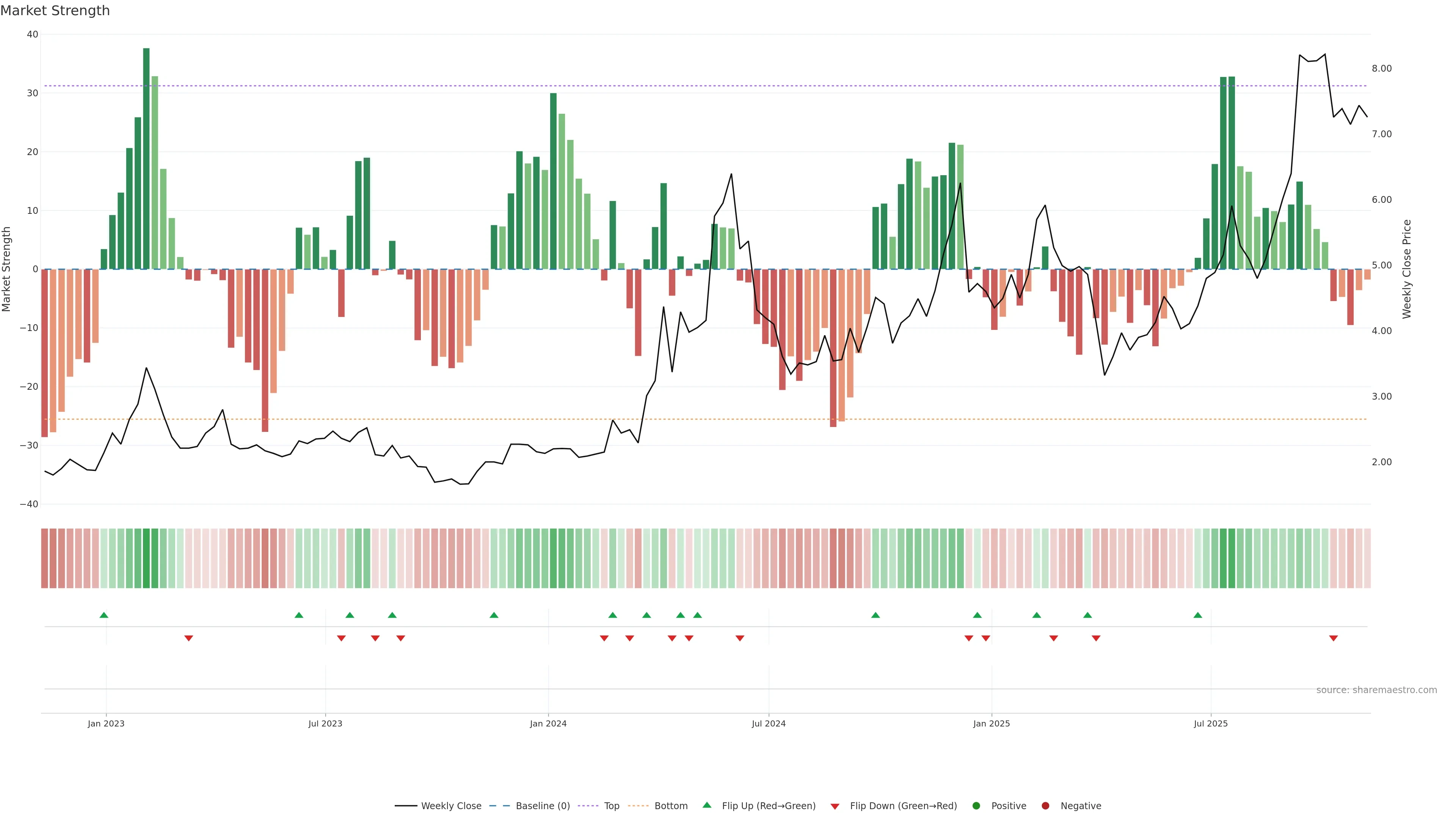Toggle the Baseline (0) legend label
This screenshot has width=1456, height=819.
point(543,805)
